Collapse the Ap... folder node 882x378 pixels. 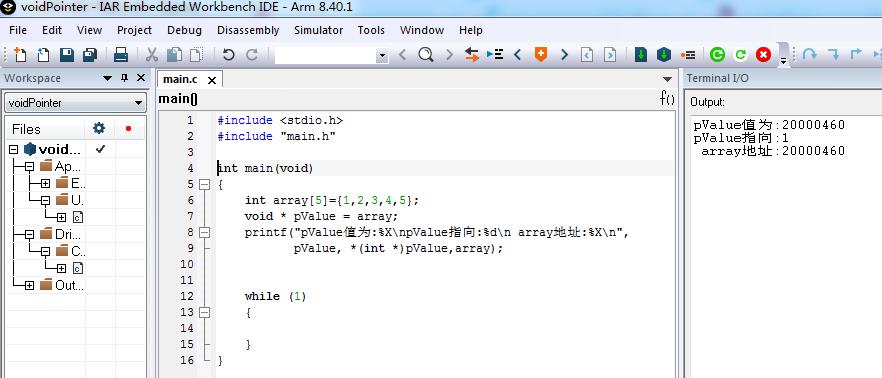29,166
